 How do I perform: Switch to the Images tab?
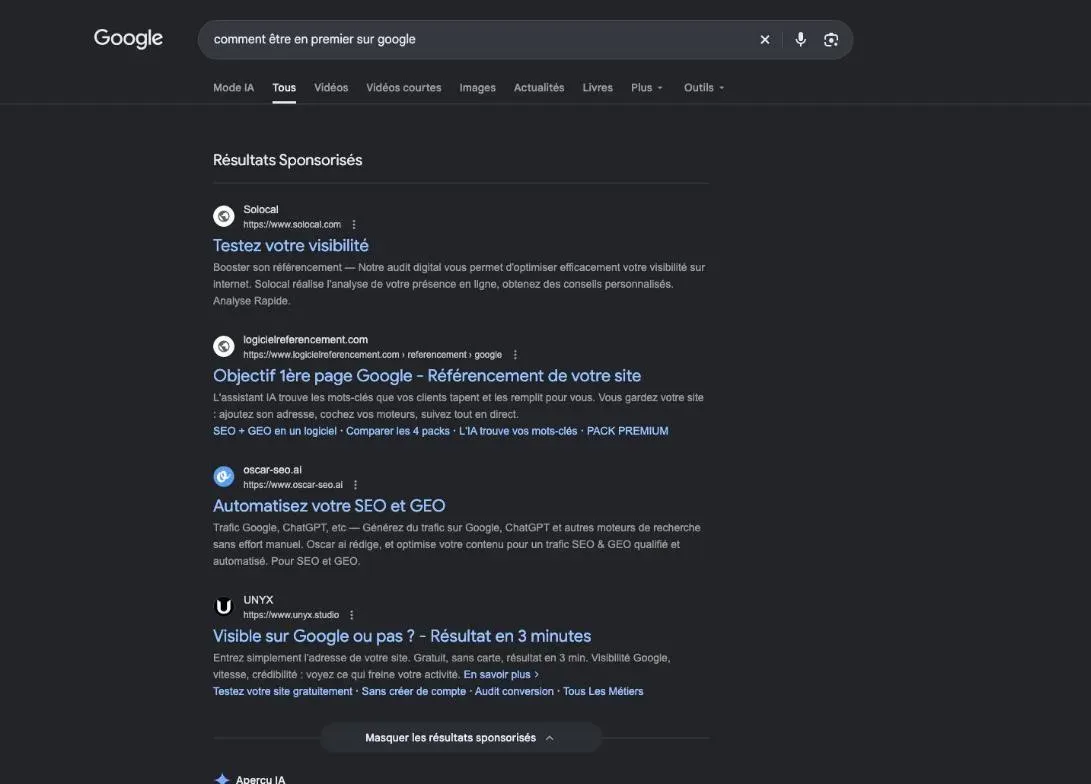pos(477,88)
